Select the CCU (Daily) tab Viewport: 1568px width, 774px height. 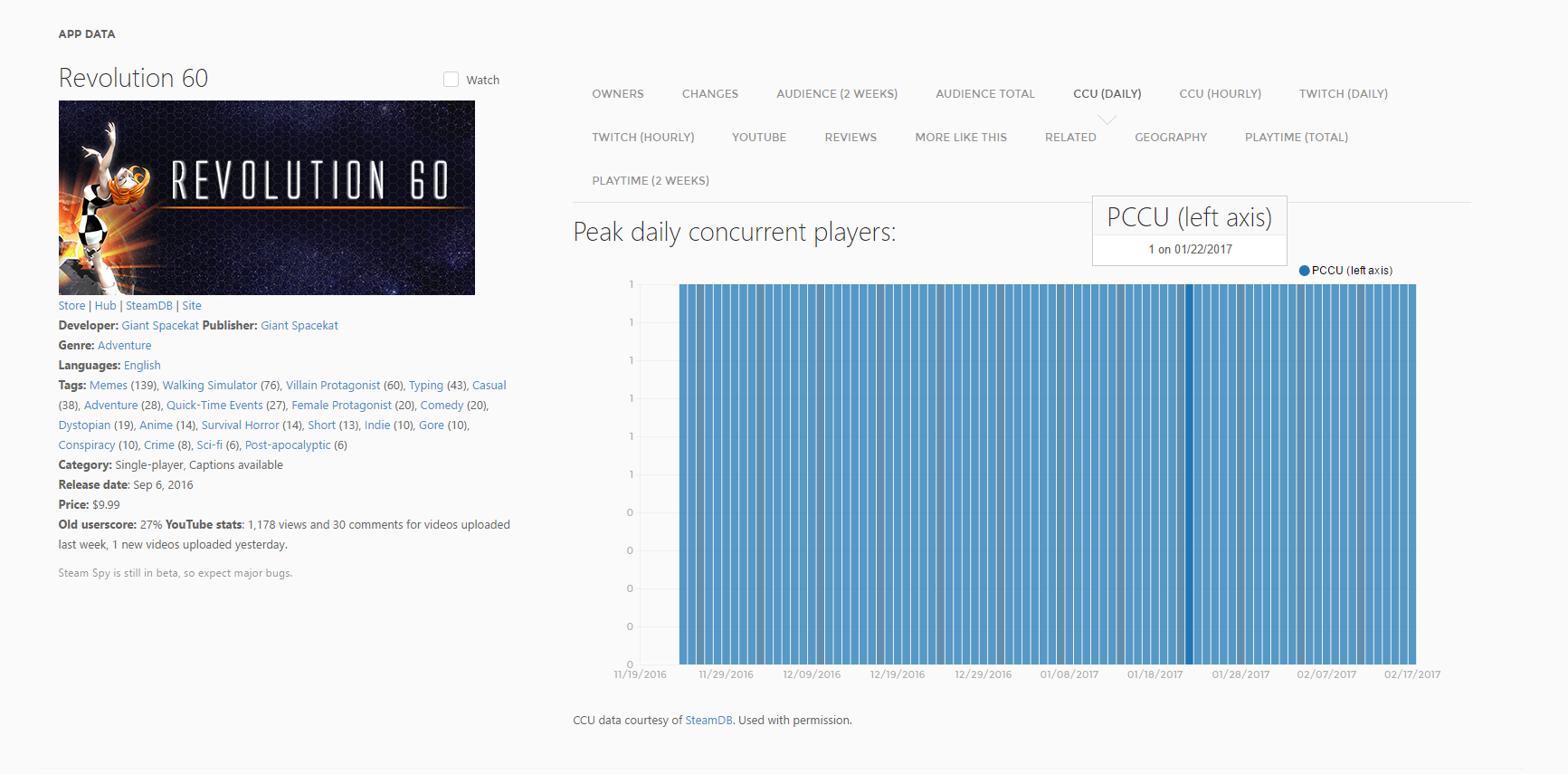1107,94
